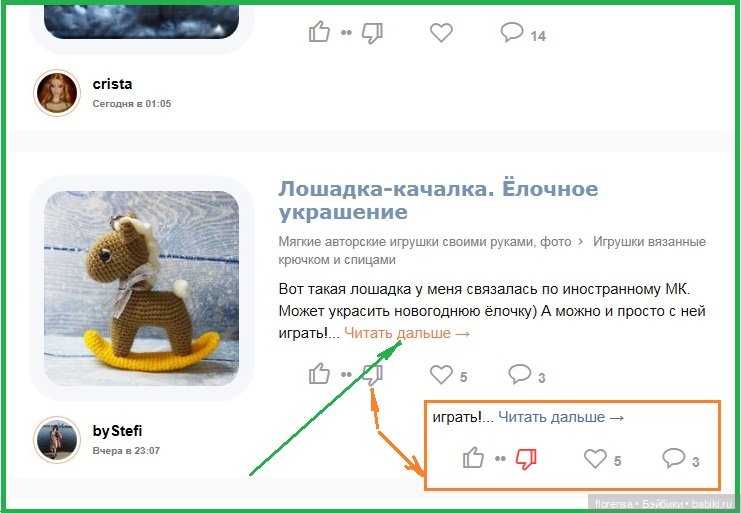Click orange Читать дальше link
This screenshot has height=513, width=741.
(407, 333)
